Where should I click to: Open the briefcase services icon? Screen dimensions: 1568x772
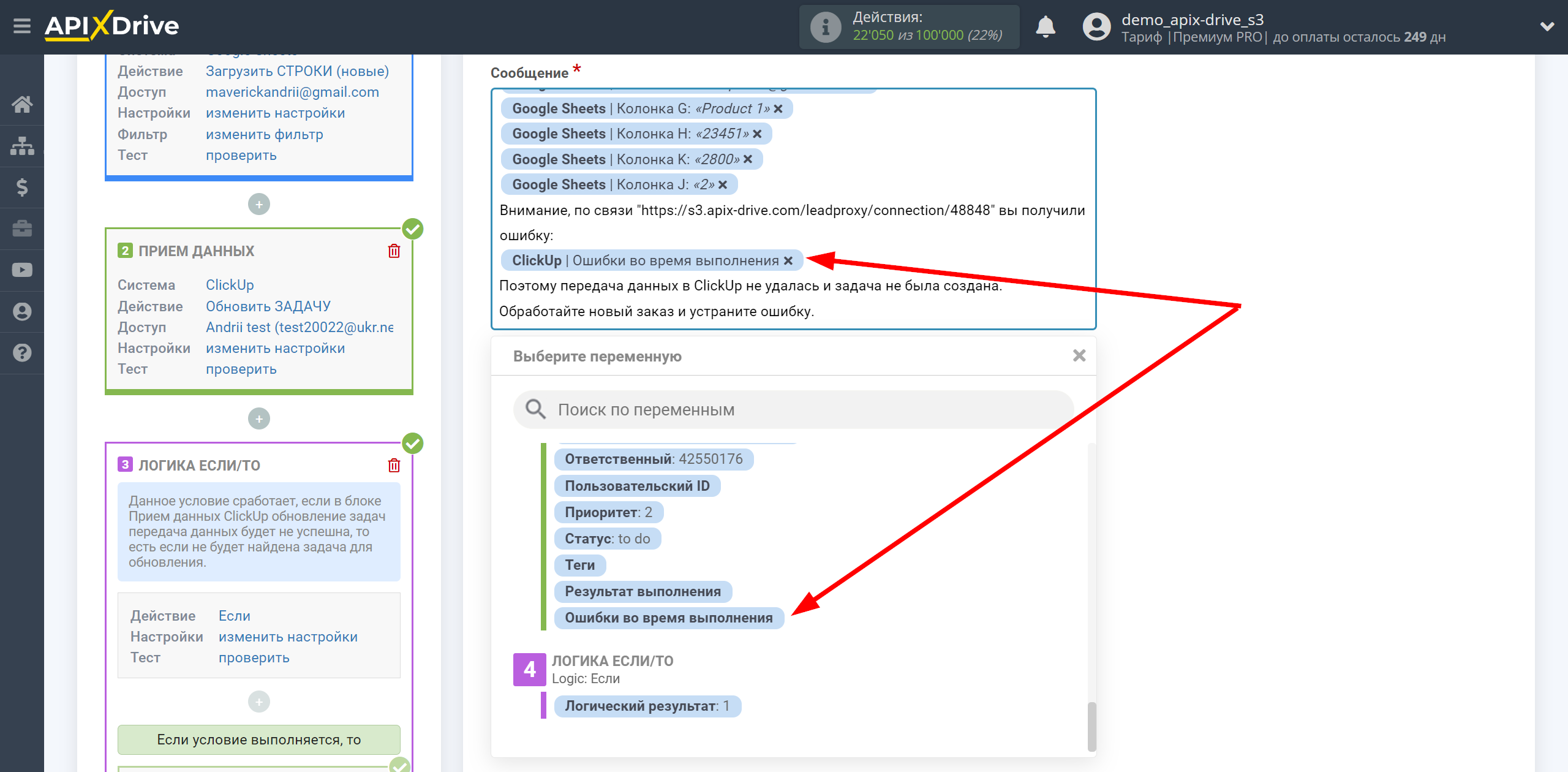22,229
